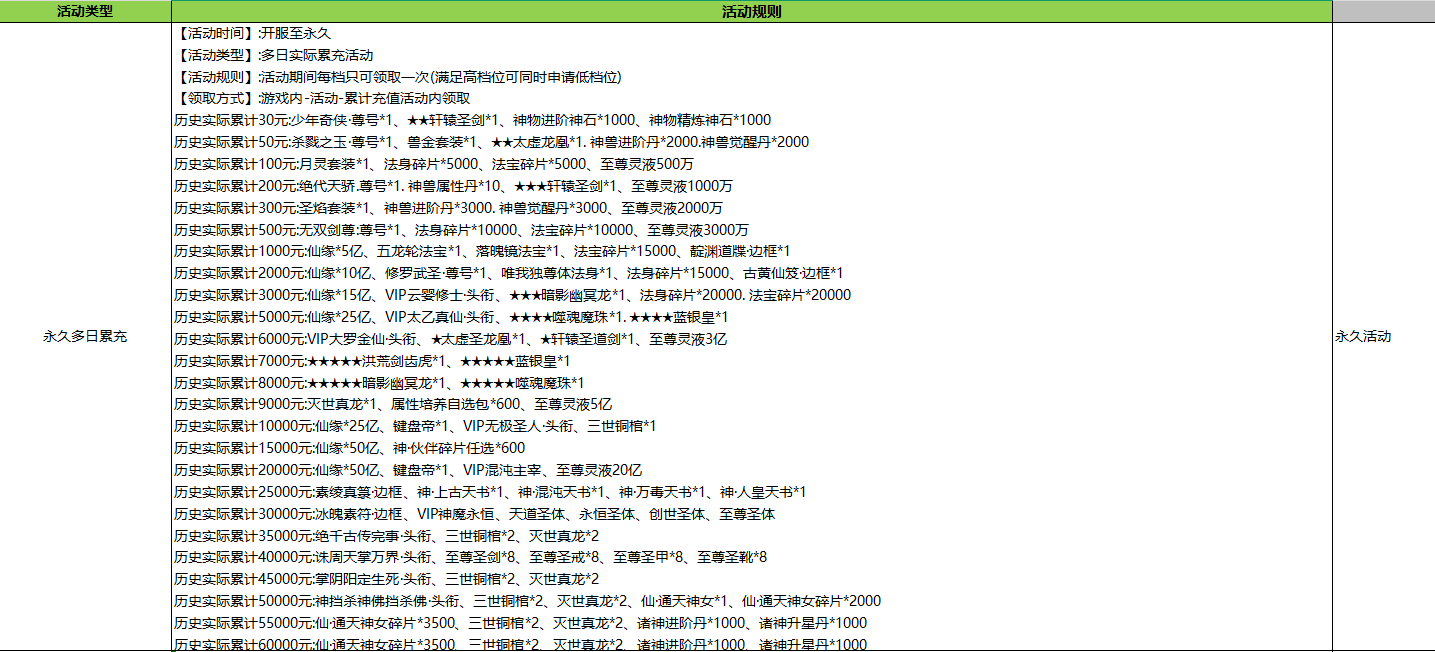The image size is (1435, 652).
Task: Click the 【活动规则】 line about claiming once per tier
Action: point(398,78)
